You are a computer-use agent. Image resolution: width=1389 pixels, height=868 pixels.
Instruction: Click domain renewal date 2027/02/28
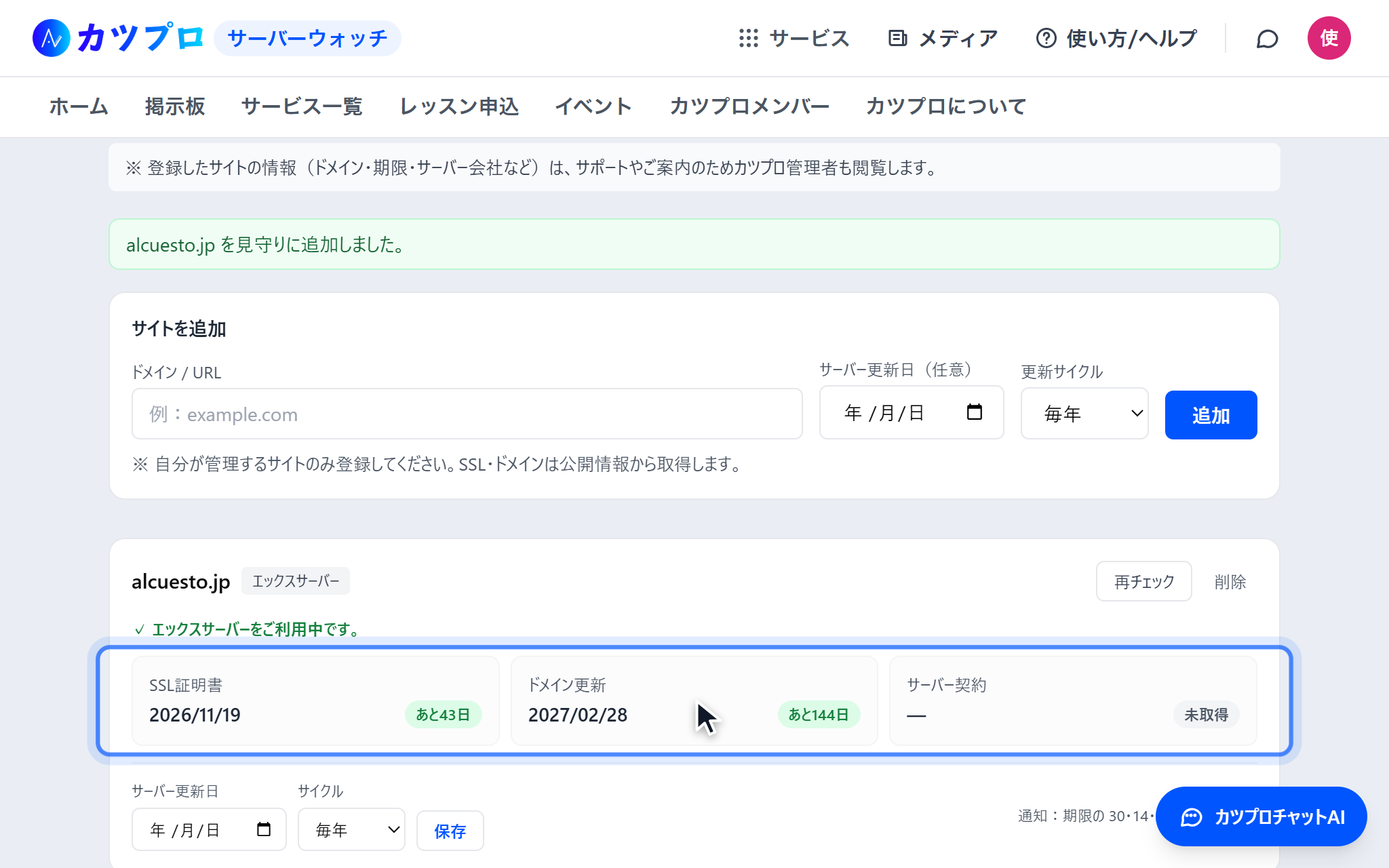[x=578, y=715]
